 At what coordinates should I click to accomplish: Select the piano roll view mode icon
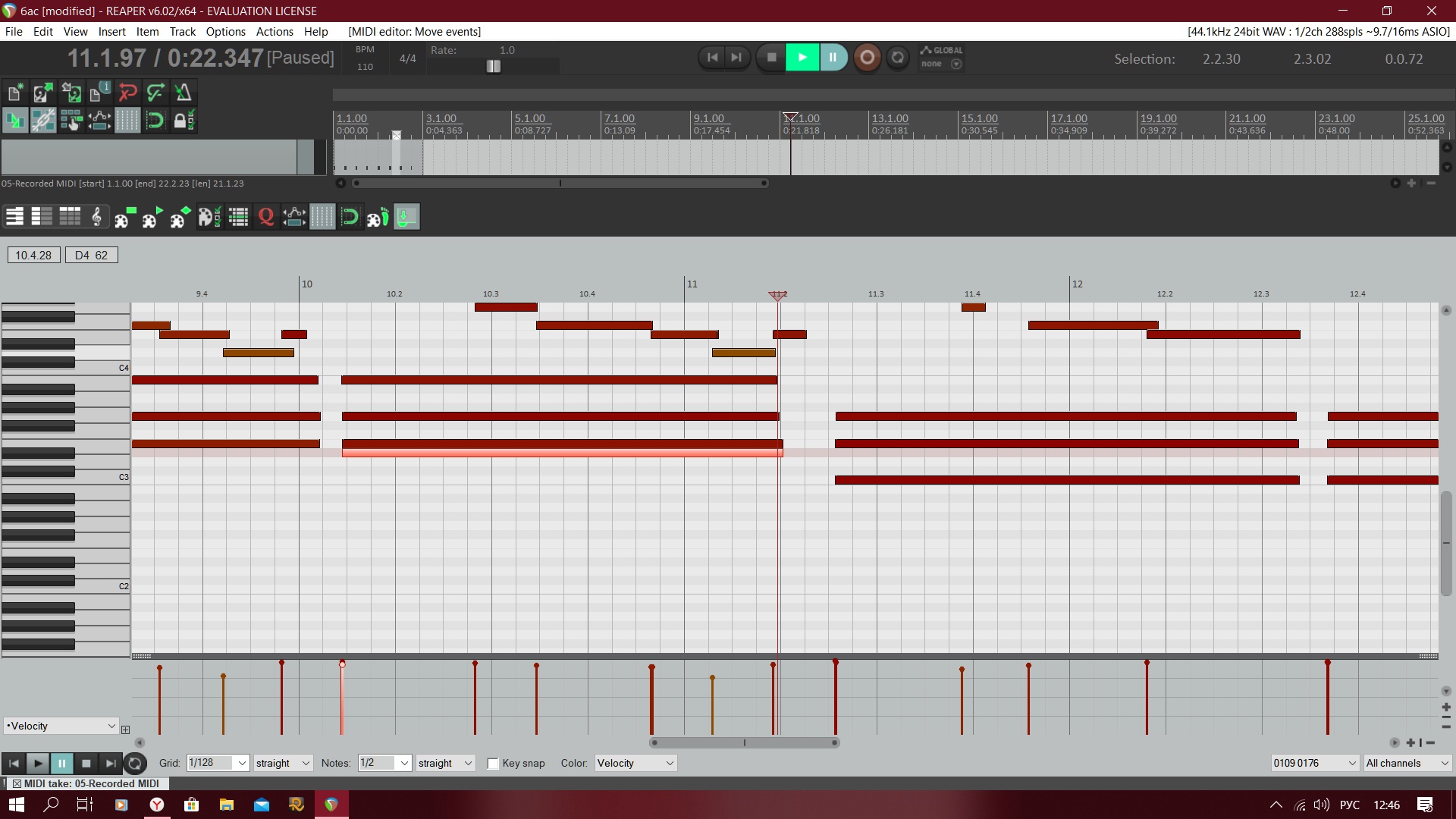(x=14, y=218)
